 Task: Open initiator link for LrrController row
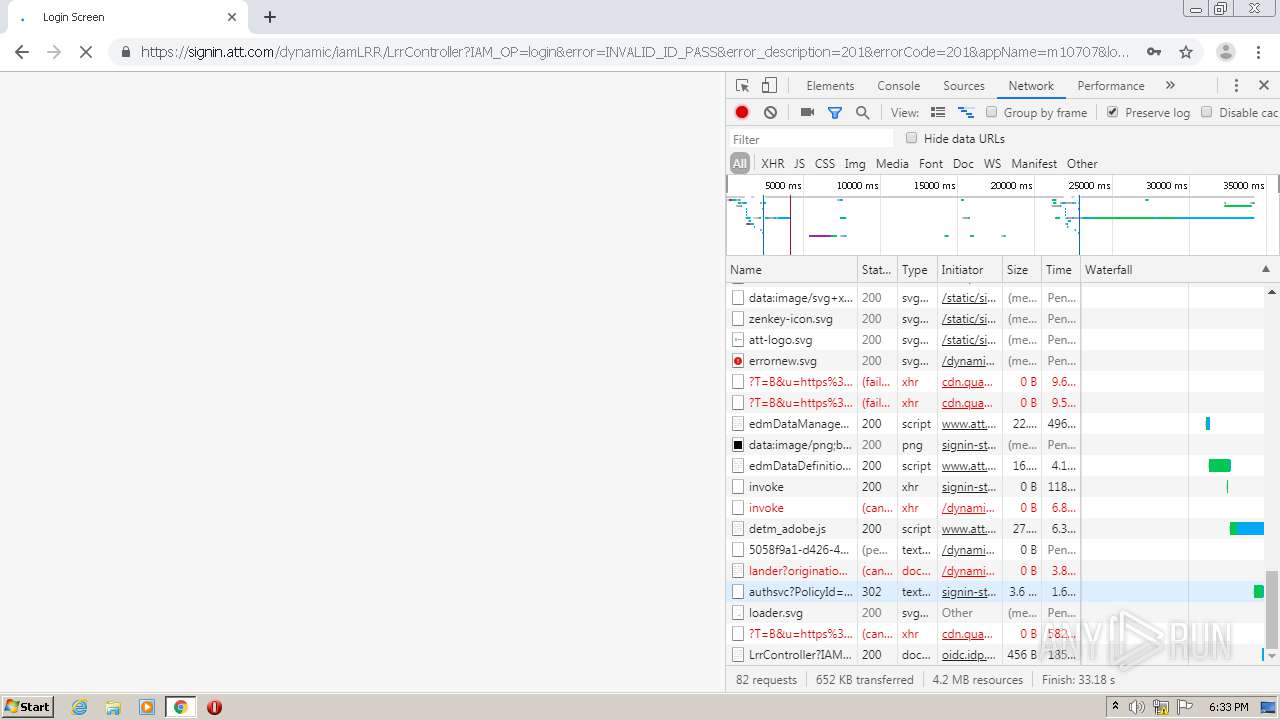pyautogui.click(x=968, y=655)
